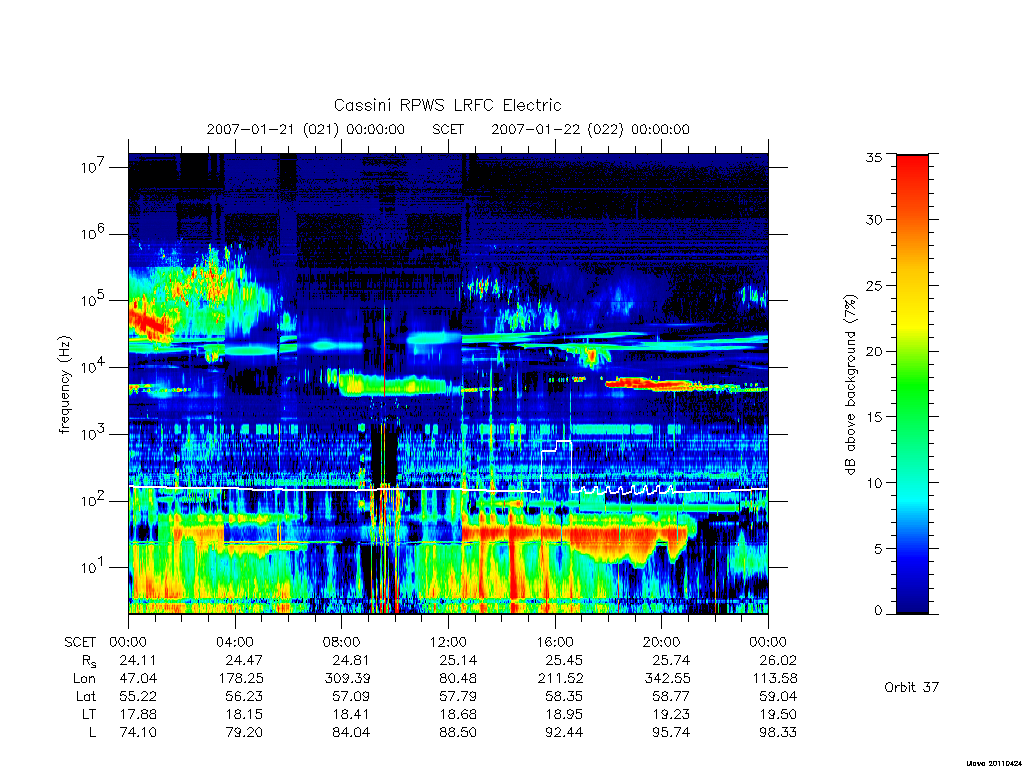
Task: Click Lon value '309.39'
Action: point(347,679)
